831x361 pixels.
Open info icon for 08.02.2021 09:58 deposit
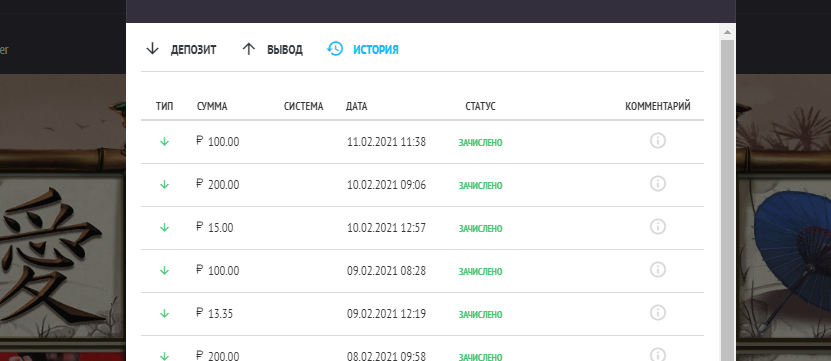click(658, 355)
